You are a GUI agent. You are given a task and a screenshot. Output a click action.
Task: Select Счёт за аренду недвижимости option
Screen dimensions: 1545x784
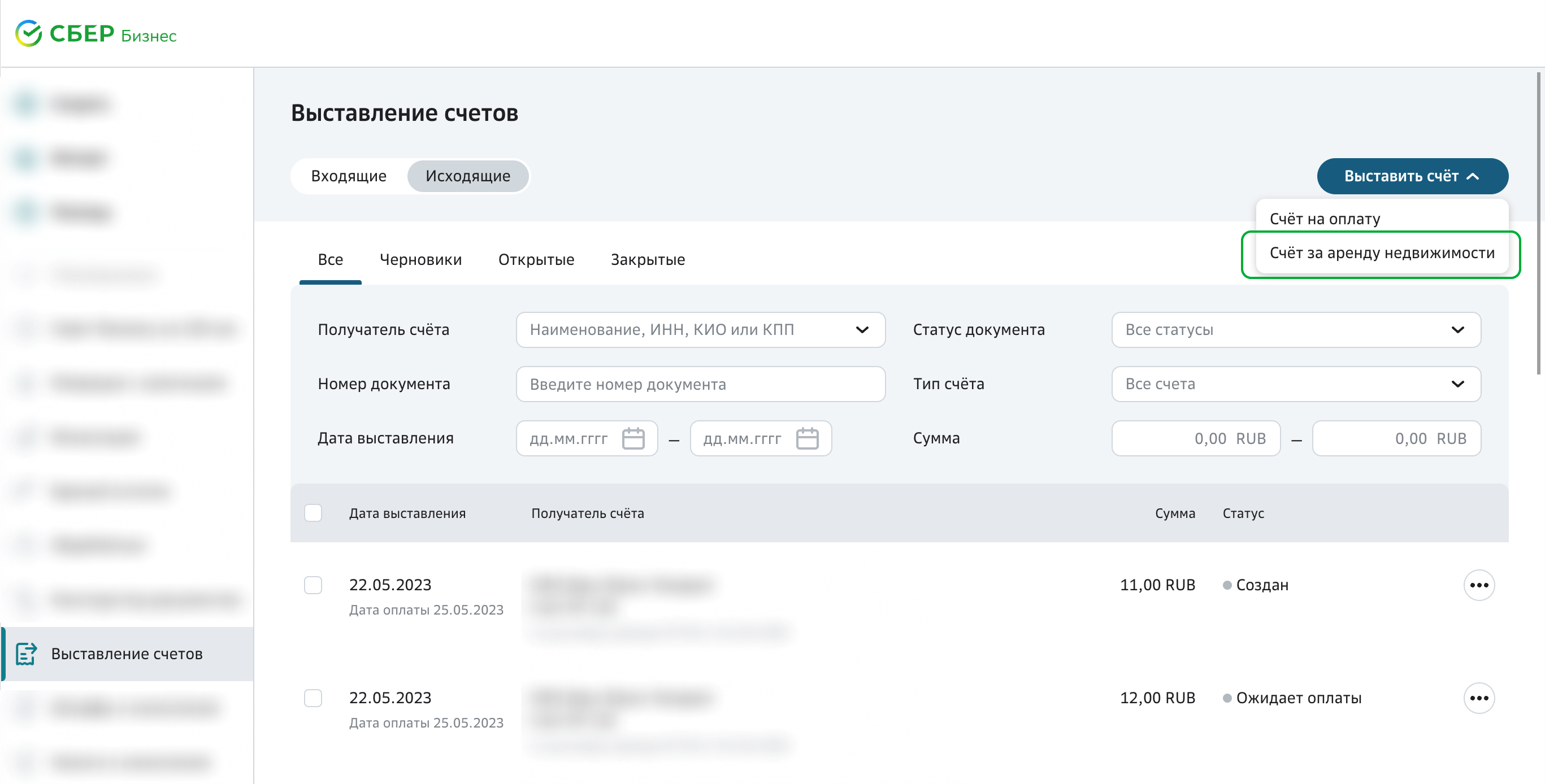[1381, 253]
